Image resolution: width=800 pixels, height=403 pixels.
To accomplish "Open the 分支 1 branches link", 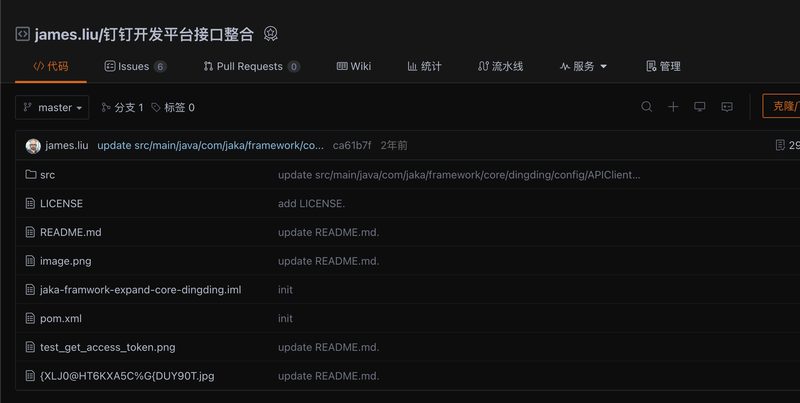I will tap(122, 107).
